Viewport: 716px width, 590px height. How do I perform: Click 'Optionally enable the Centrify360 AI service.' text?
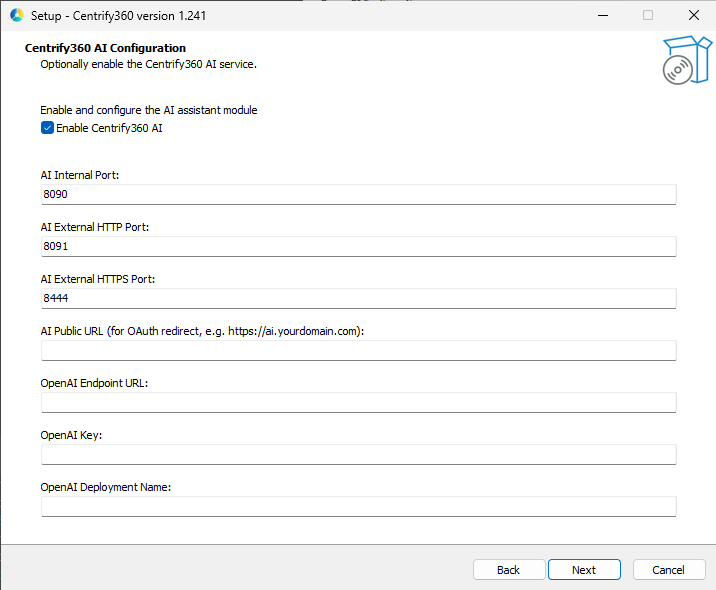click(x=148, y=64)
